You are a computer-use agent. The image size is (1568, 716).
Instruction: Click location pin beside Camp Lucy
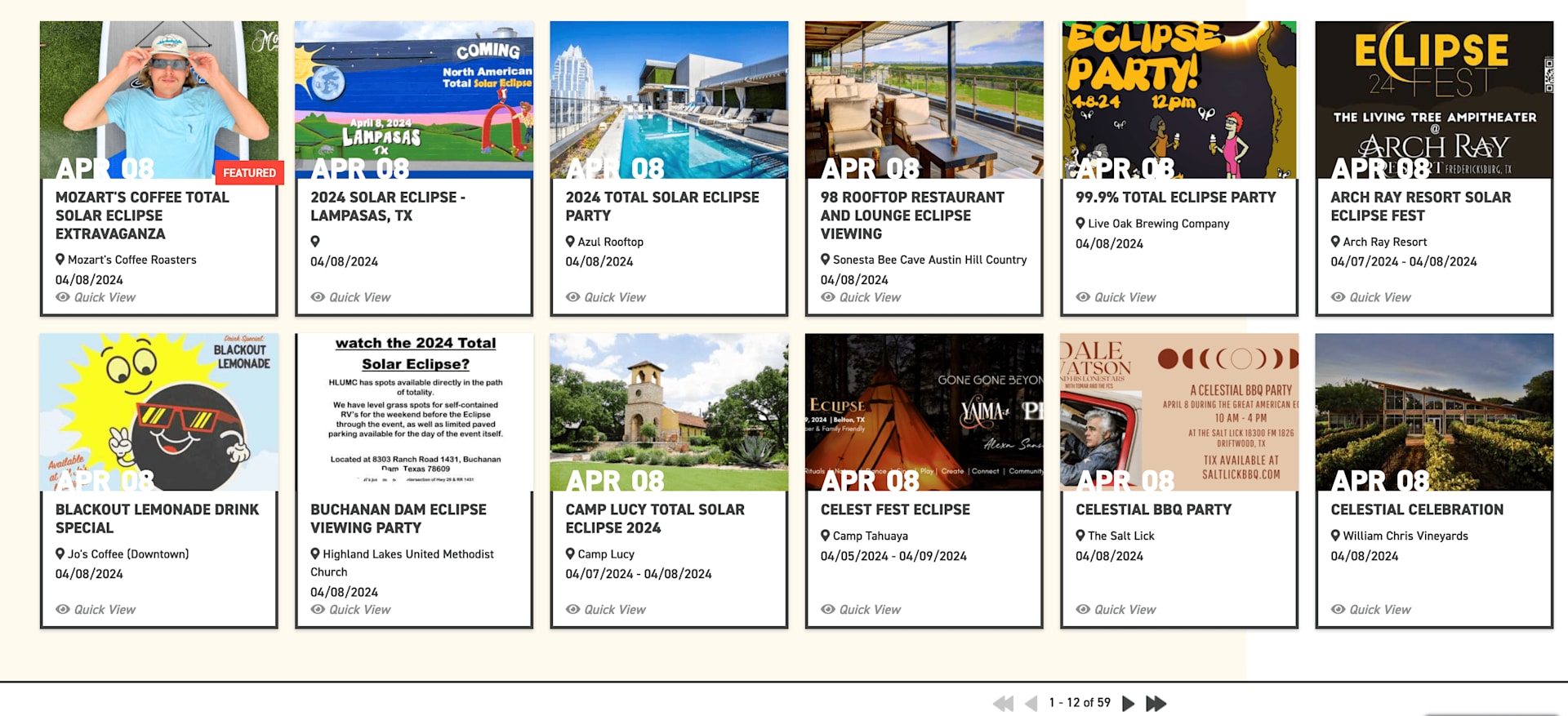coord(570,554)
